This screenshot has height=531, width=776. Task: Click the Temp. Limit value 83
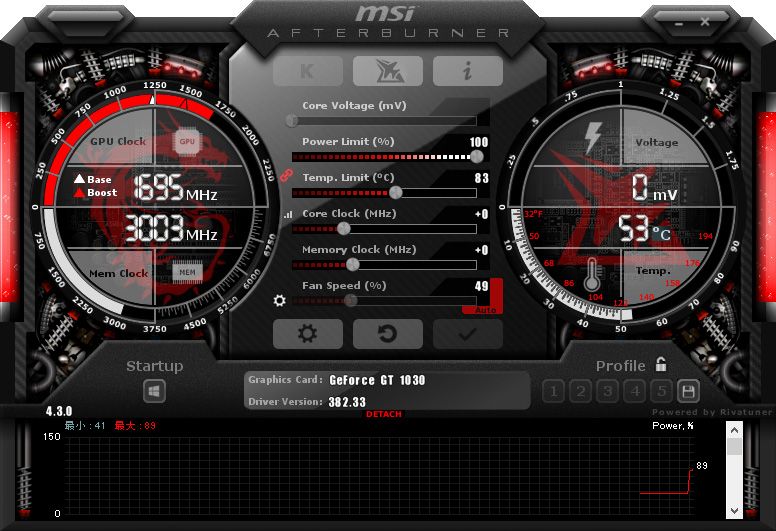pos(482,178)
